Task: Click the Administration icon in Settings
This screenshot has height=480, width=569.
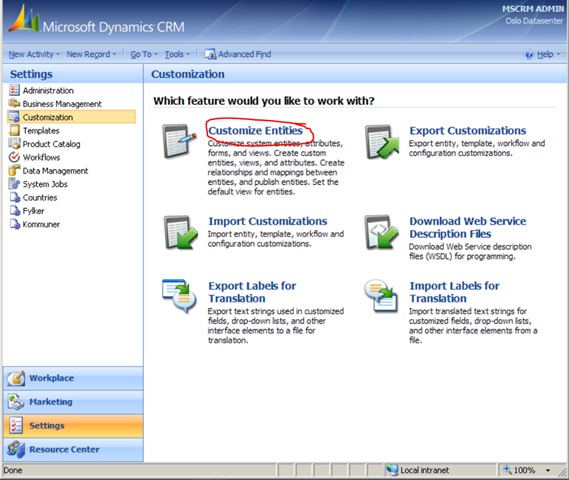Action: (15, 90)
